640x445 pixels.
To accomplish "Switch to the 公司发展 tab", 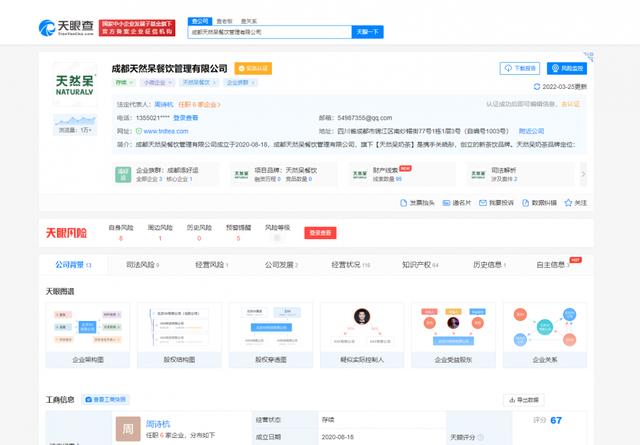I will tap(281, 265).
